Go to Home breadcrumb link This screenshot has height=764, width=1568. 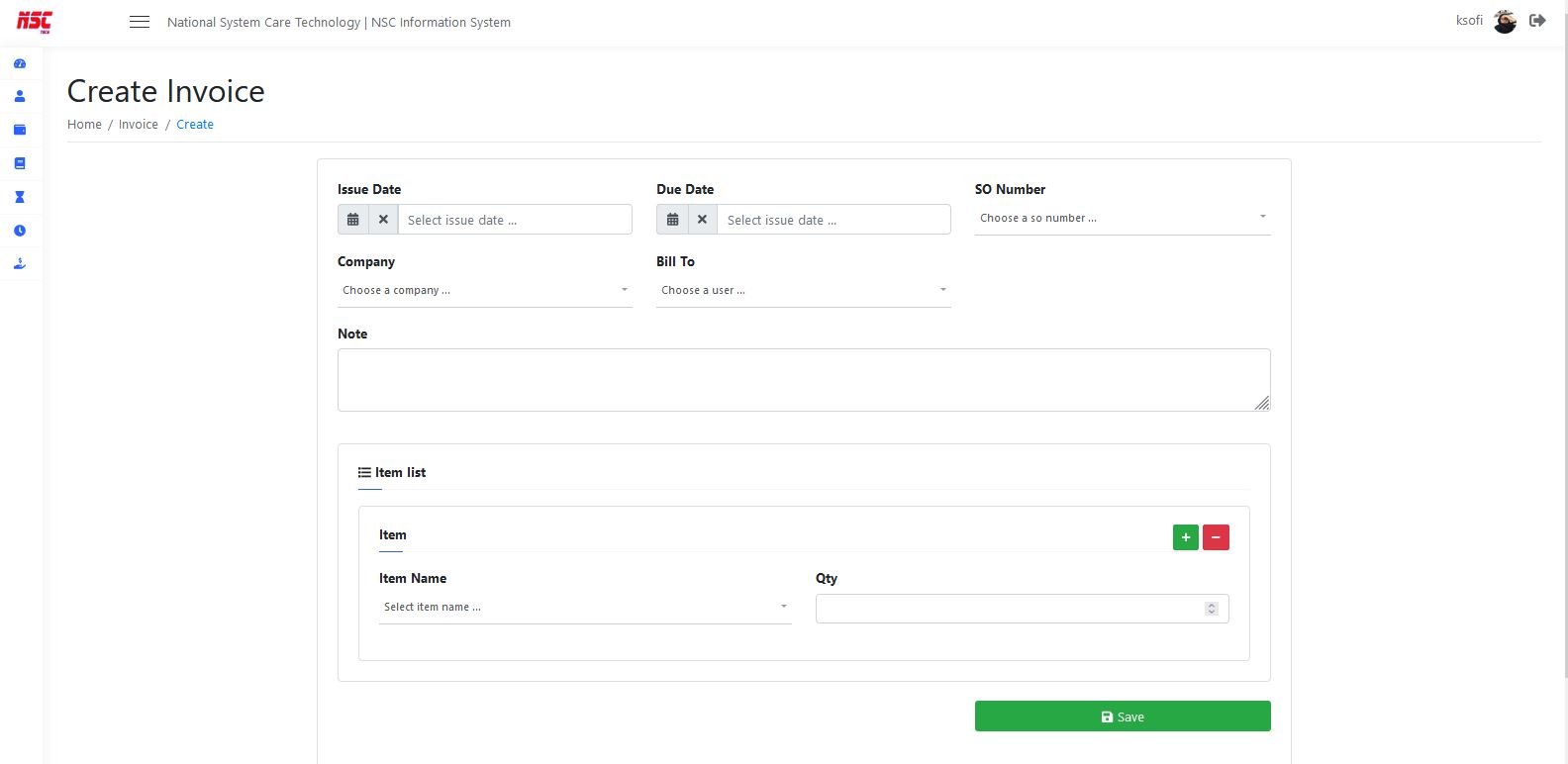pyautogui.click(x=84, y=125)
